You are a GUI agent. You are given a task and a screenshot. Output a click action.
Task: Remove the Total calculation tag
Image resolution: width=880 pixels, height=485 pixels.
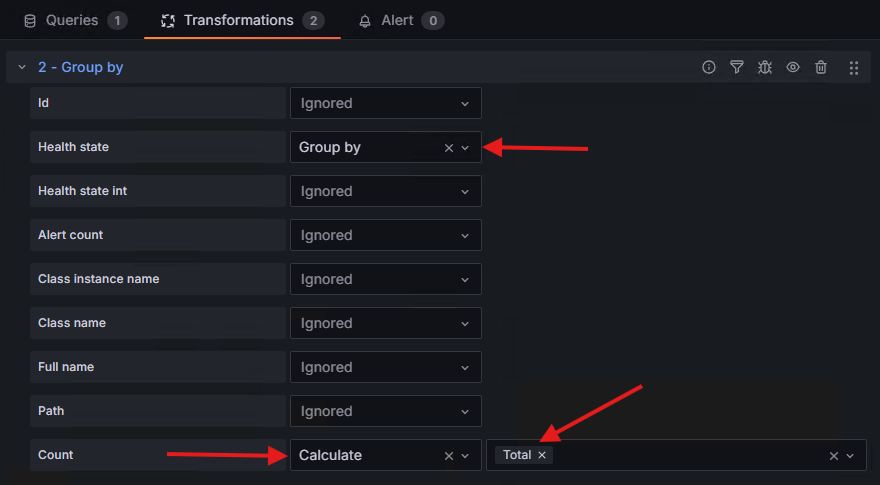(542, 455)
